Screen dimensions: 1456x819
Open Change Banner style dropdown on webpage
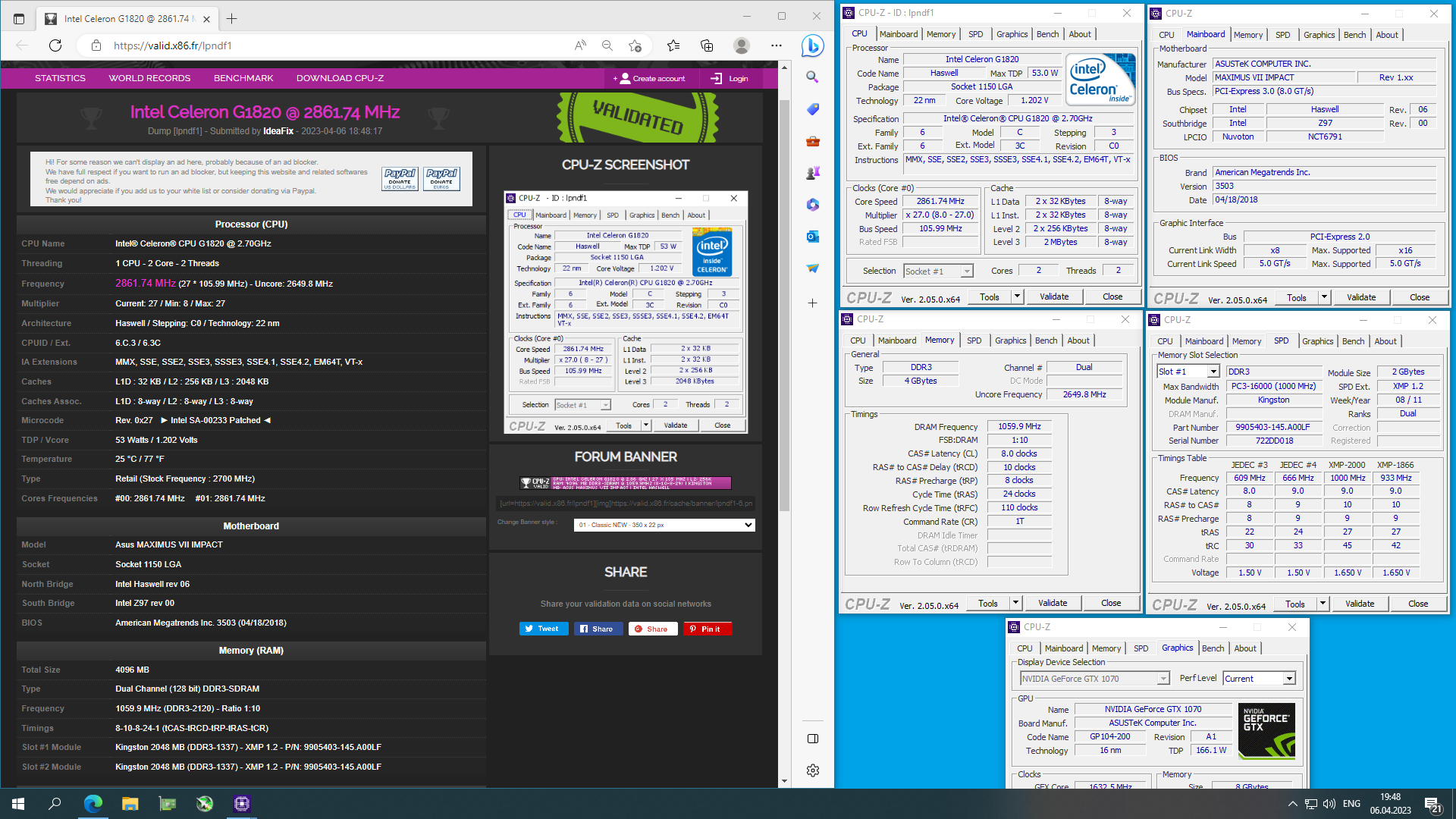pos(664,525)
